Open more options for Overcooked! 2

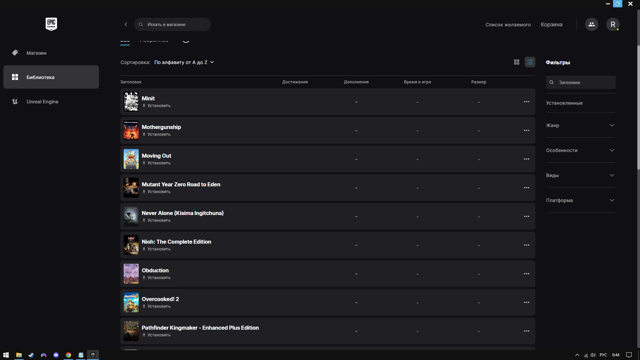(527, 302)
